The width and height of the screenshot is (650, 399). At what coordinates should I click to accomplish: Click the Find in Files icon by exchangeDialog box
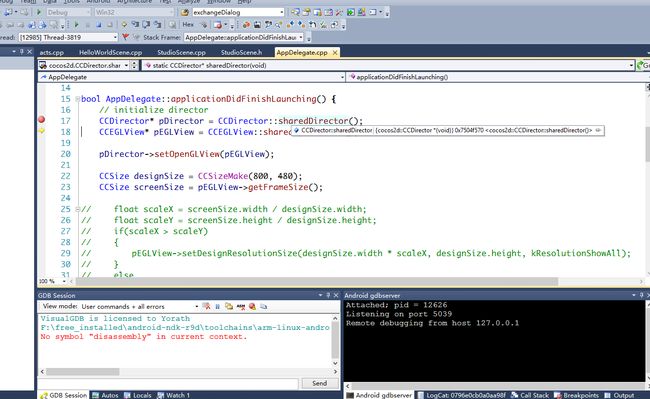[185, 12]
